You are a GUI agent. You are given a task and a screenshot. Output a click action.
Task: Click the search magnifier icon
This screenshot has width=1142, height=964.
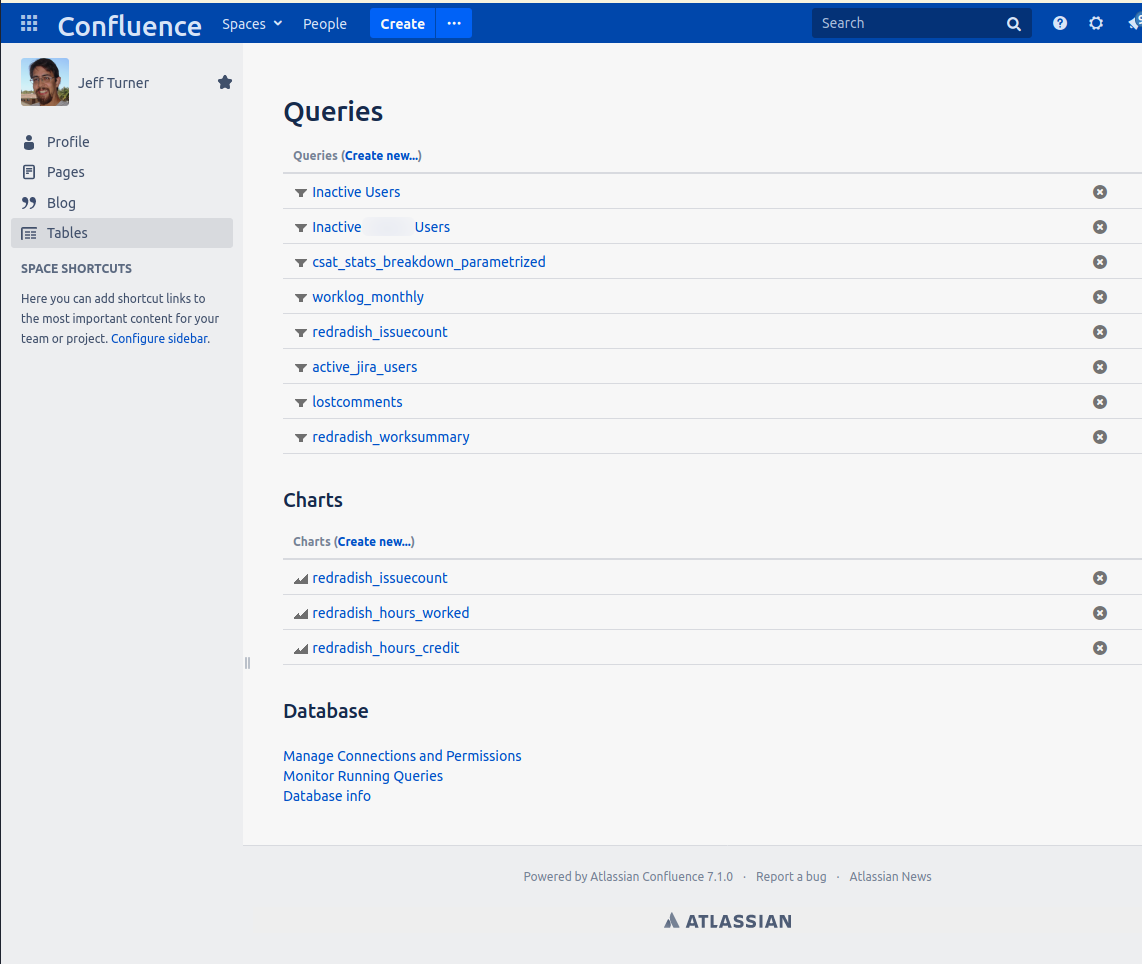[1014, 24]
